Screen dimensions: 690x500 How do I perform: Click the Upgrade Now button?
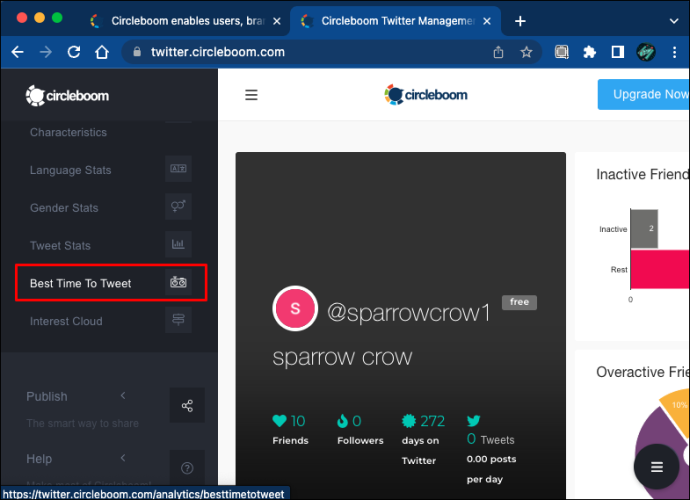(643, 94)
